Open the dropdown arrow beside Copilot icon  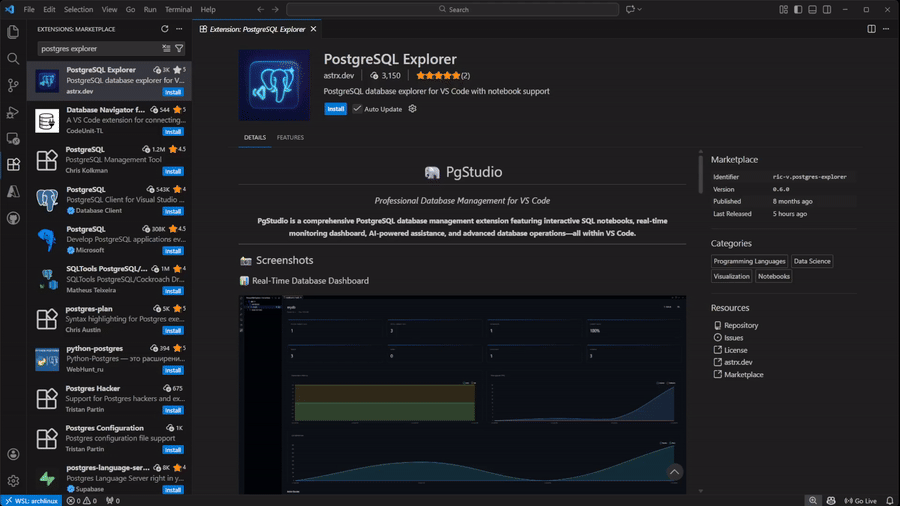(x=639, y=9)
